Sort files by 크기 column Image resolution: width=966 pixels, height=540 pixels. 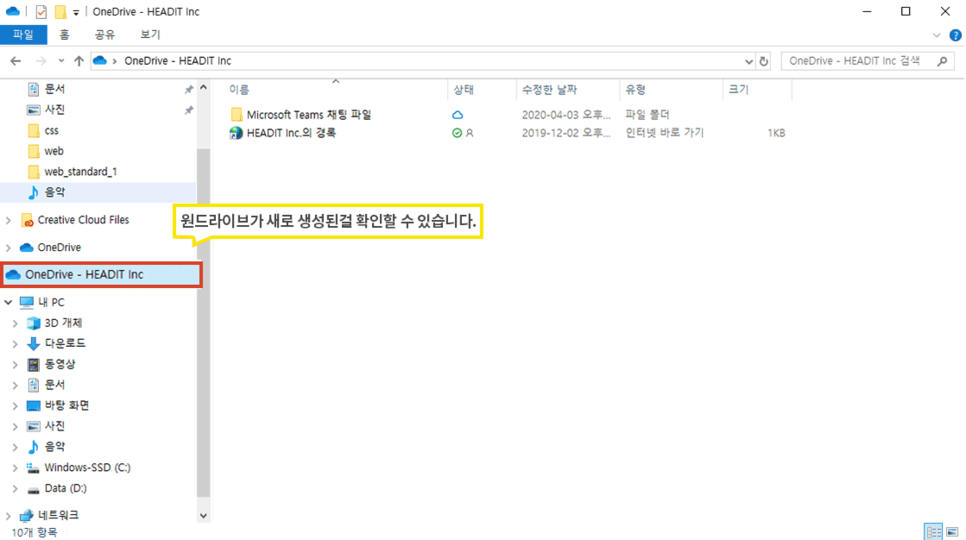pos(738,90)
